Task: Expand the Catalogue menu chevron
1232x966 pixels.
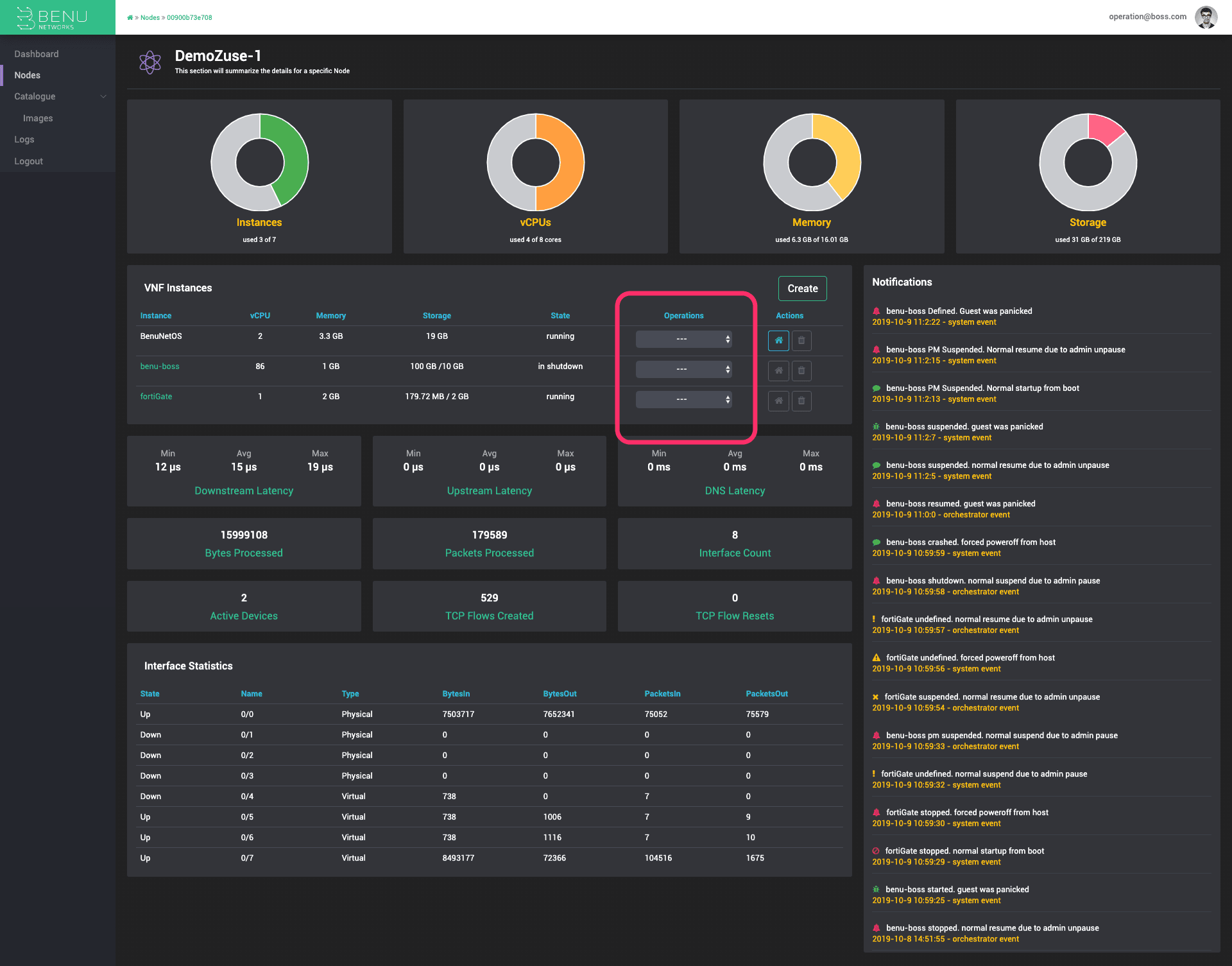Action: pos(103,96)
